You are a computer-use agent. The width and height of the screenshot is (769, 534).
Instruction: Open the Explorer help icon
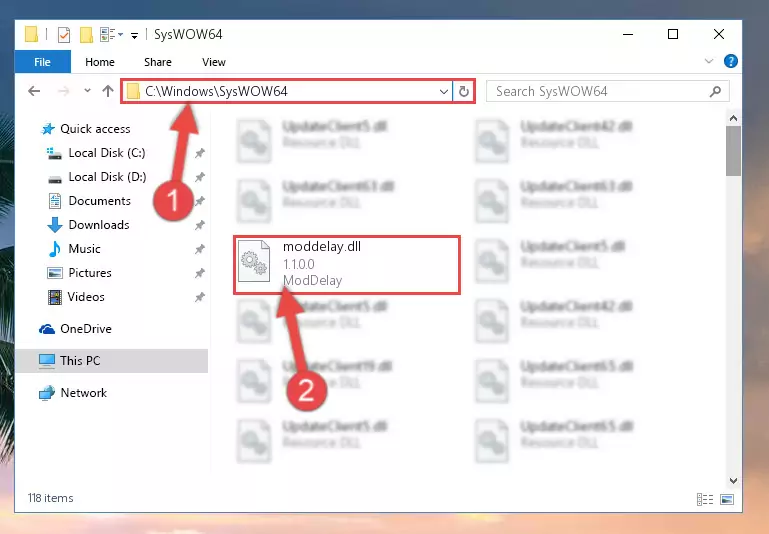pyautogui.click(x=730, y=62)
